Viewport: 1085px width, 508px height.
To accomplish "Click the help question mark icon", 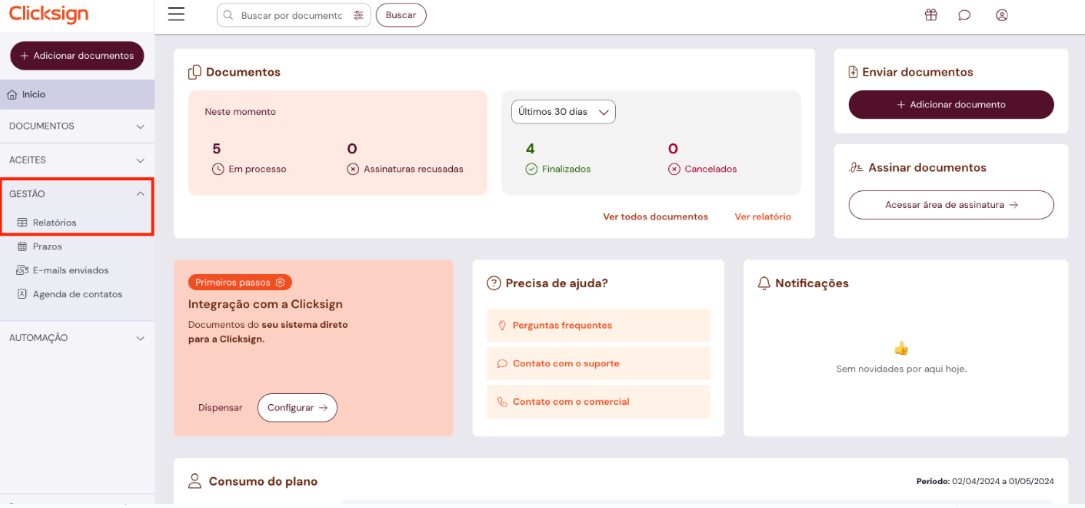I will tap(493, 283).
